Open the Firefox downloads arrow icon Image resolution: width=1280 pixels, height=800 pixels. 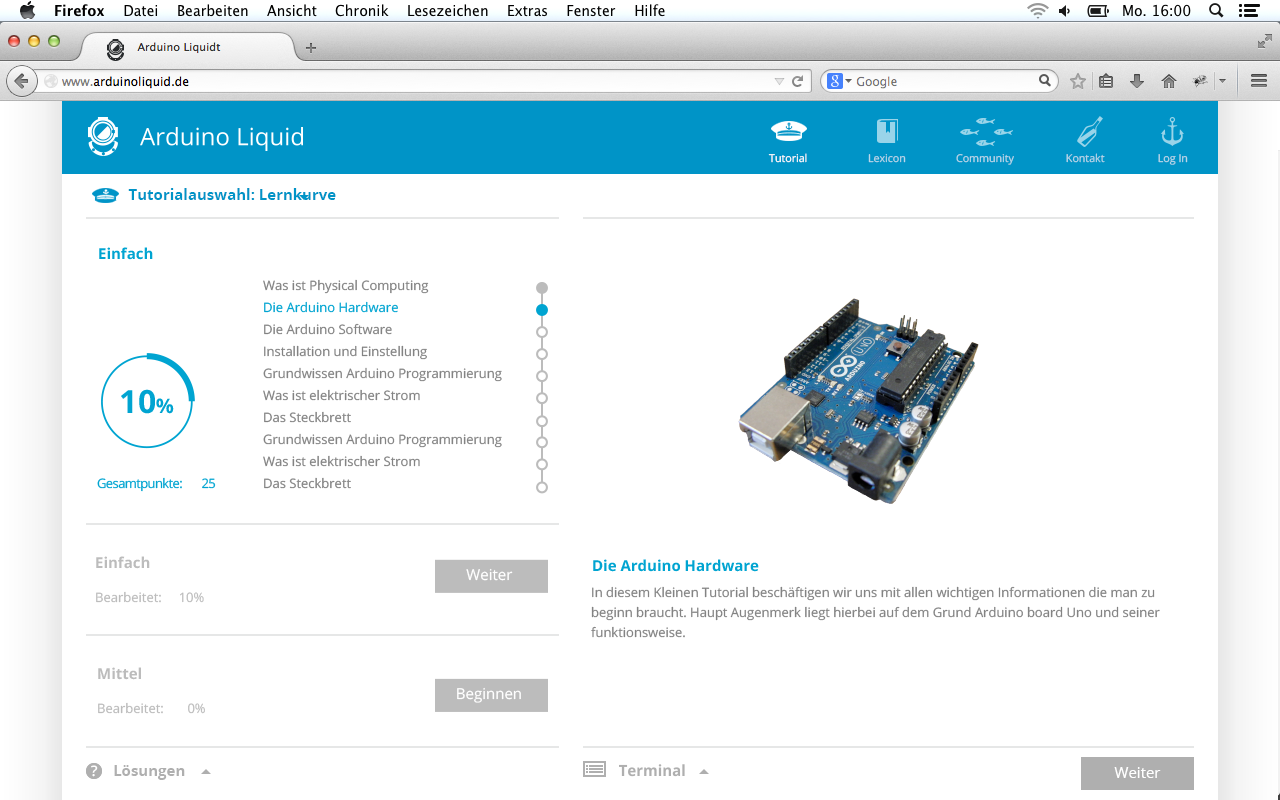[1137, 81]
